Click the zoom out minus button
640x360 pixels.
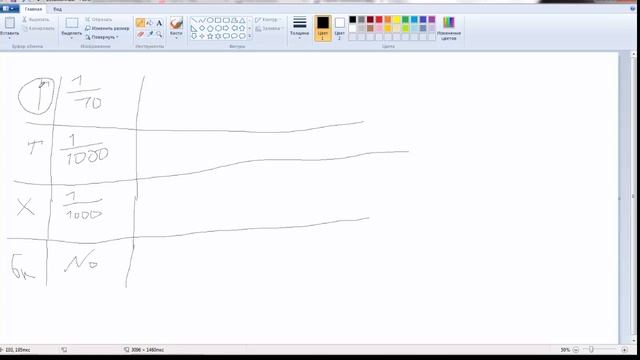coord(576,350)
